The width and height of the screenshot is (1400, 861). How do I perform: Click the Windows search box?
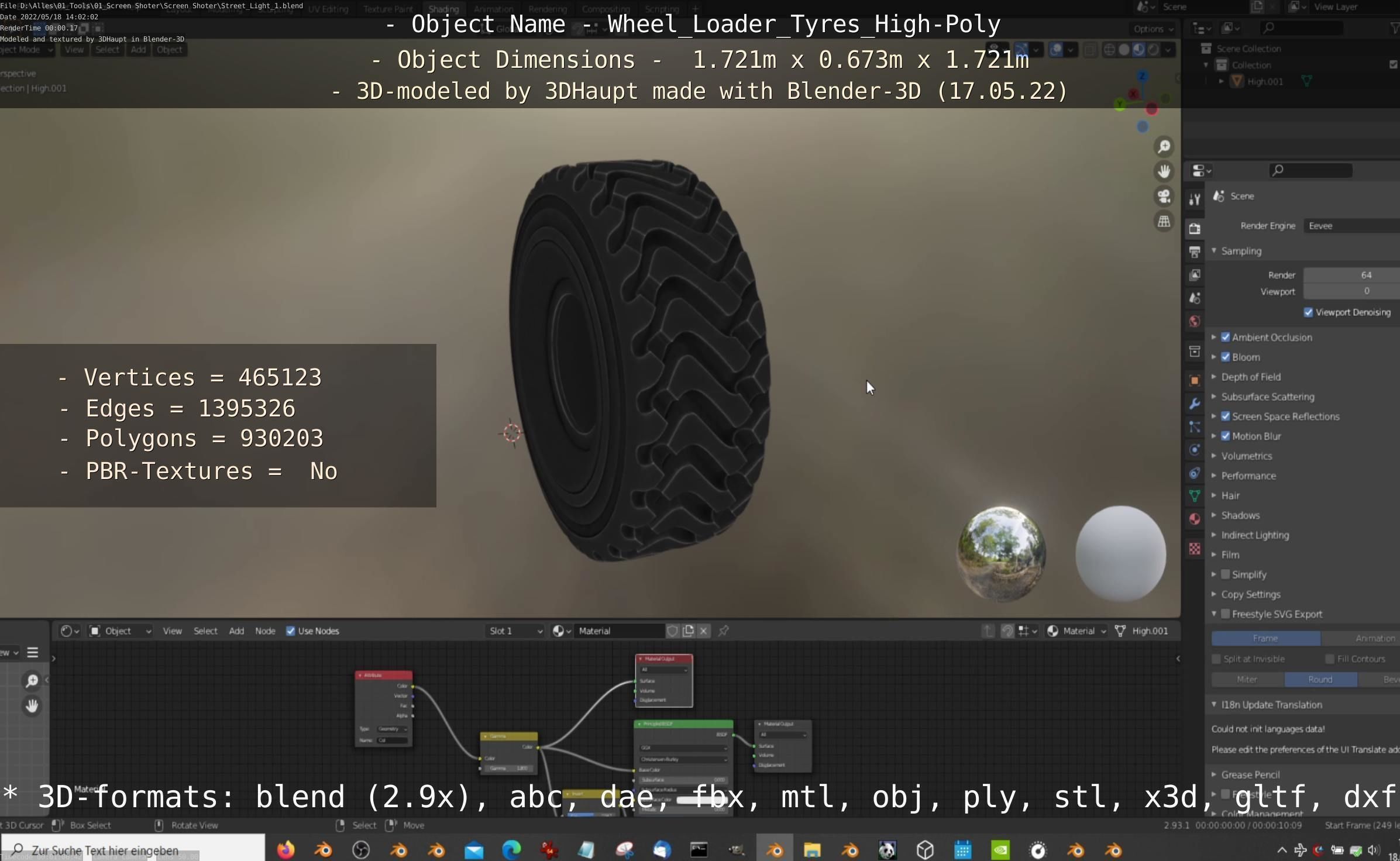[133, 849]
